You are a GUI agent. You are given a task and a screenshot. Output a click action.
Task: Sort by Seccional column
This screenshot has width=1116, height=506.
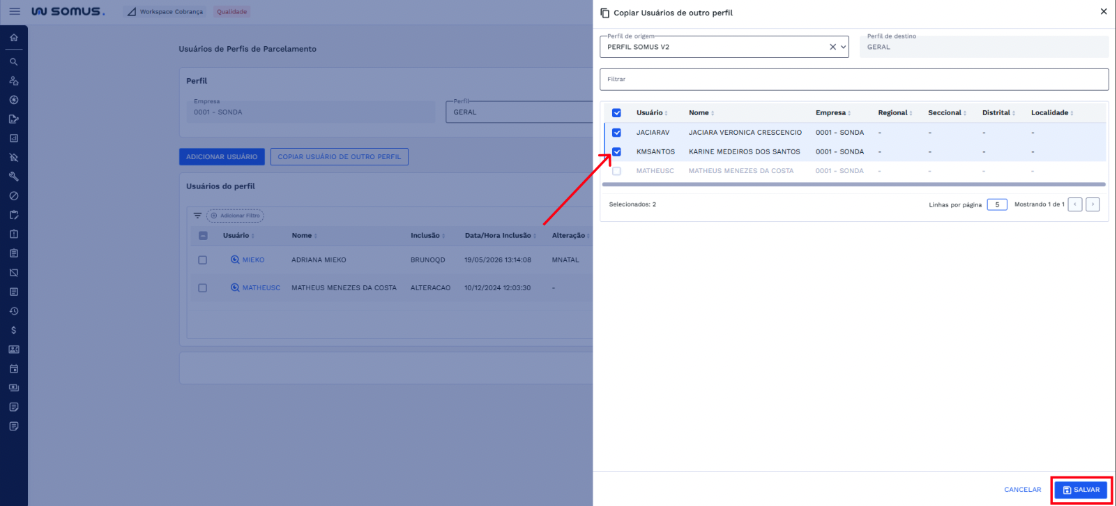tap(948, 112)
